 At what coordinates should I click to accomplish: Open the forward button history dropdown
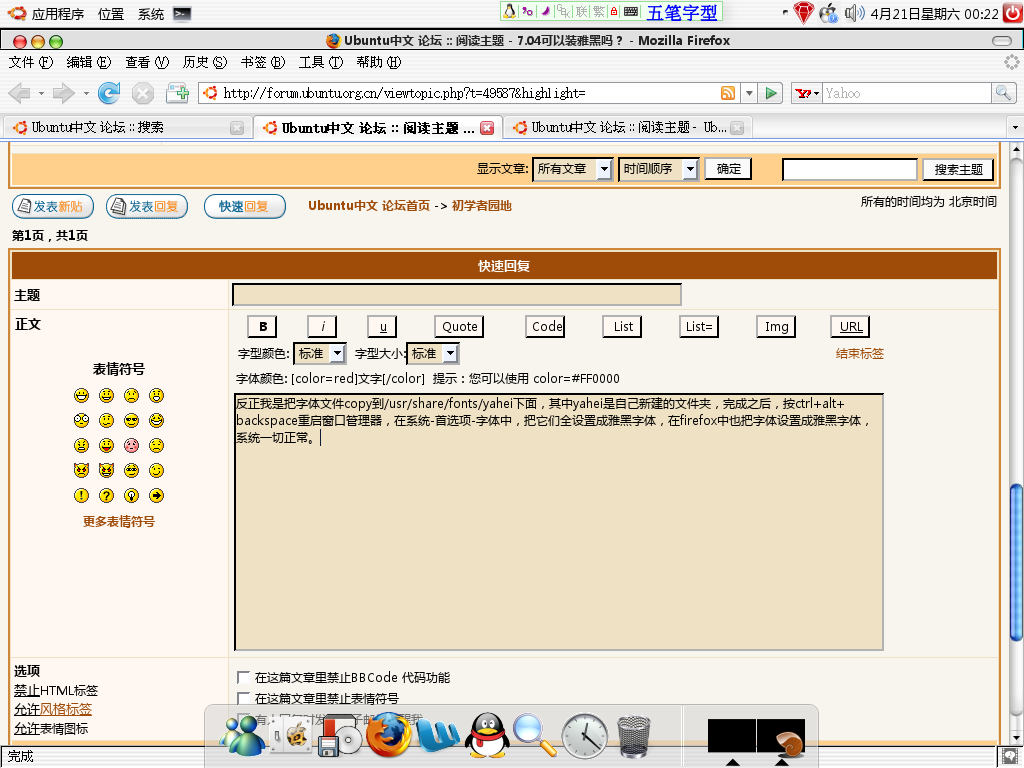coord(86,93)
